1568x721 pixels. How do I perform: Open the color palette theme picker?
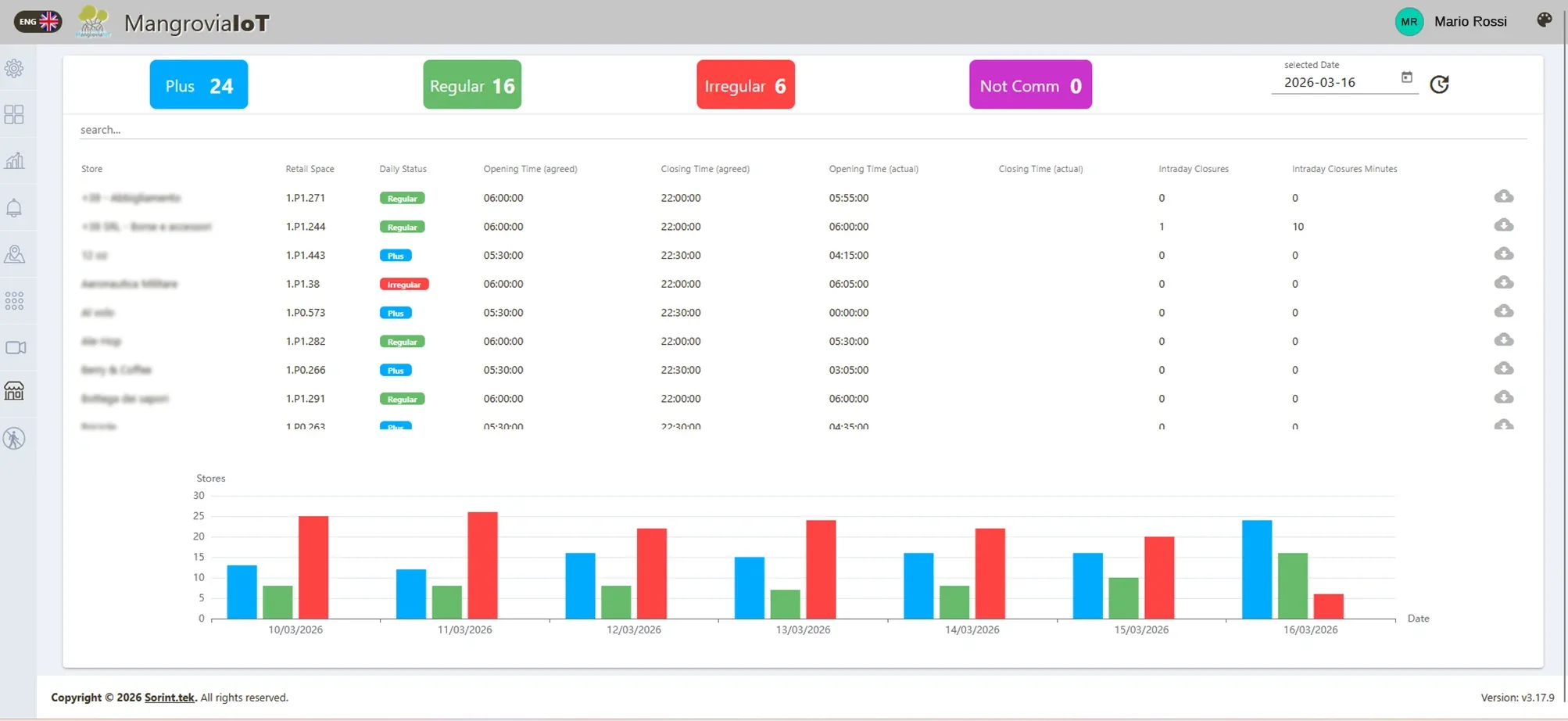[1544, 20]
